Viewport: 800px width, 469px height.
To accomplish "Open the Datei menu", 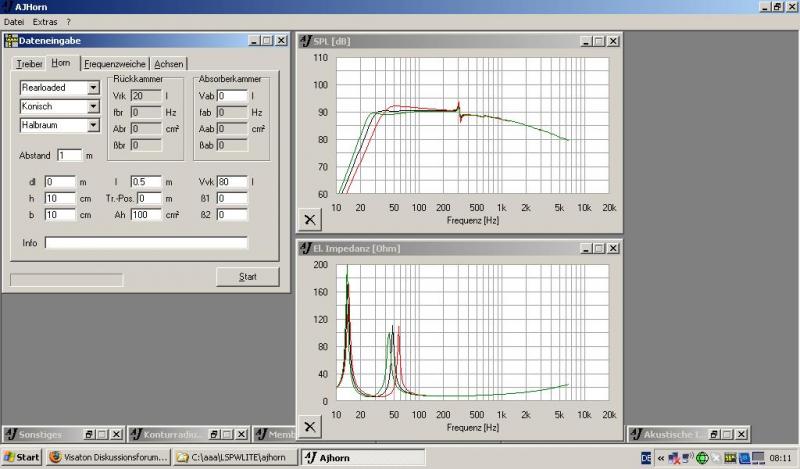I will (14, 21).
